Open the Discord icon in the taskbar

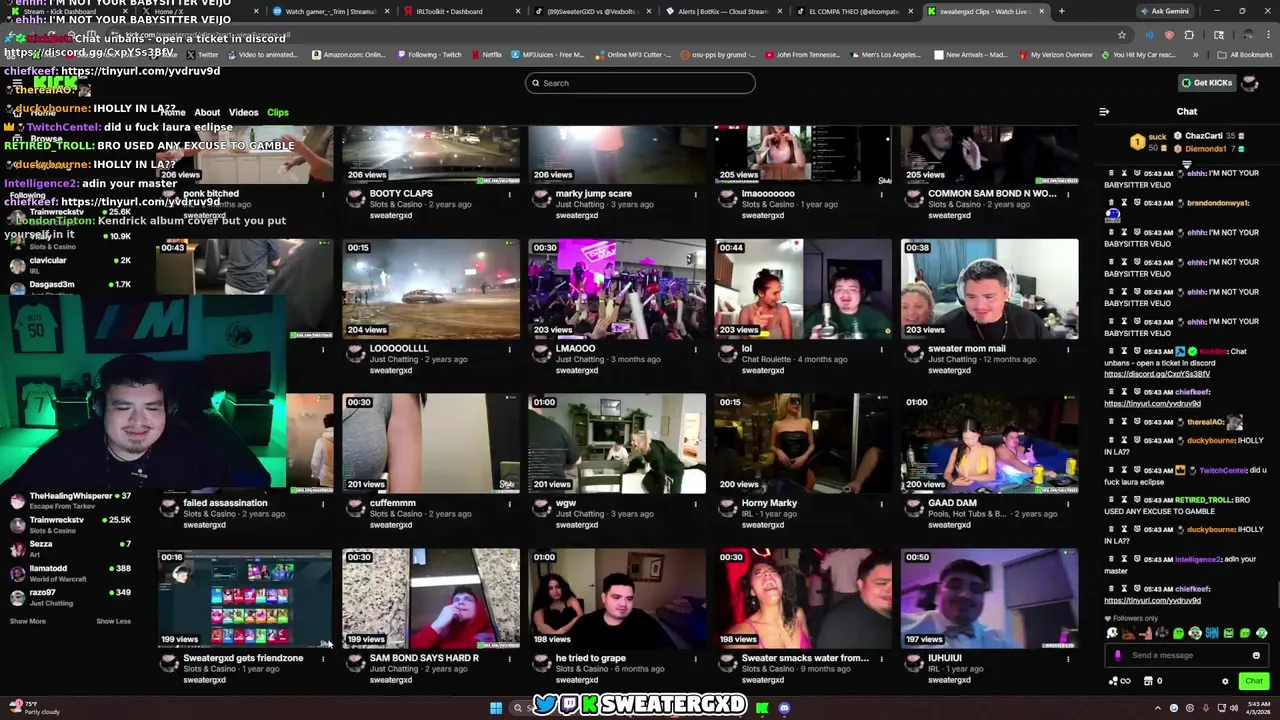tap(784, 708)
